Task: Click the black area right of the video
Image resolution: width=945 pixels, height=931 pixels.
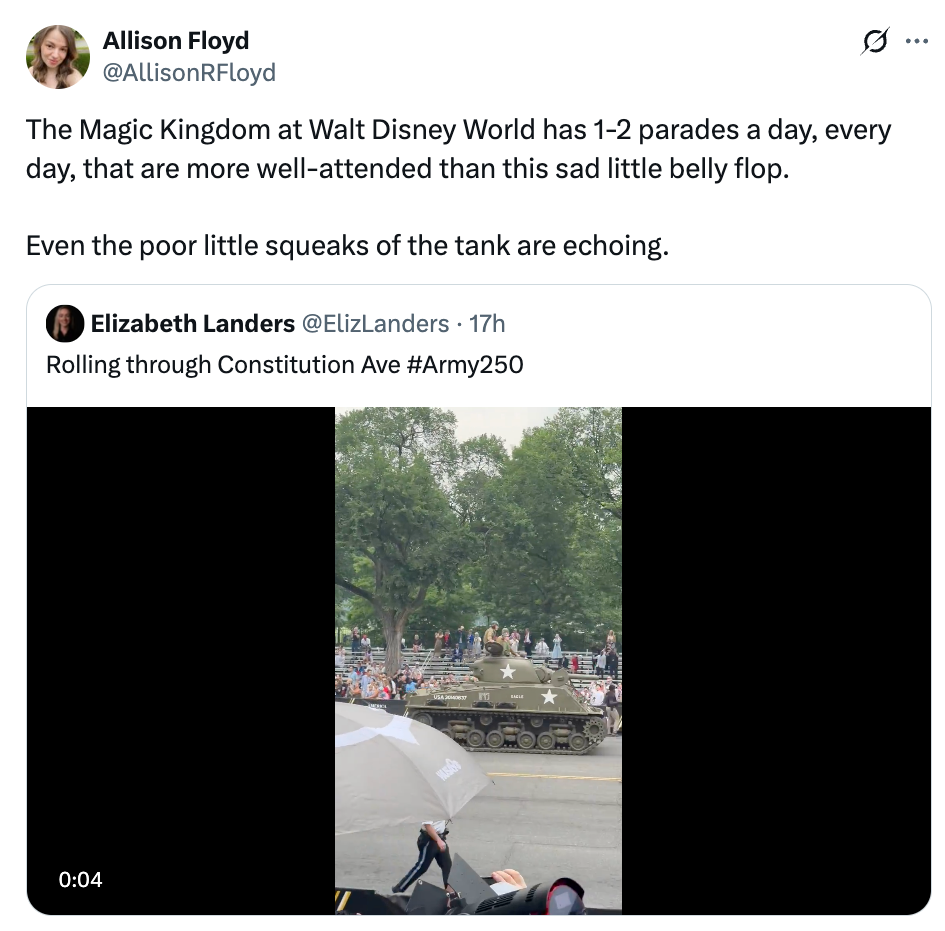Action: click(775, 660)
